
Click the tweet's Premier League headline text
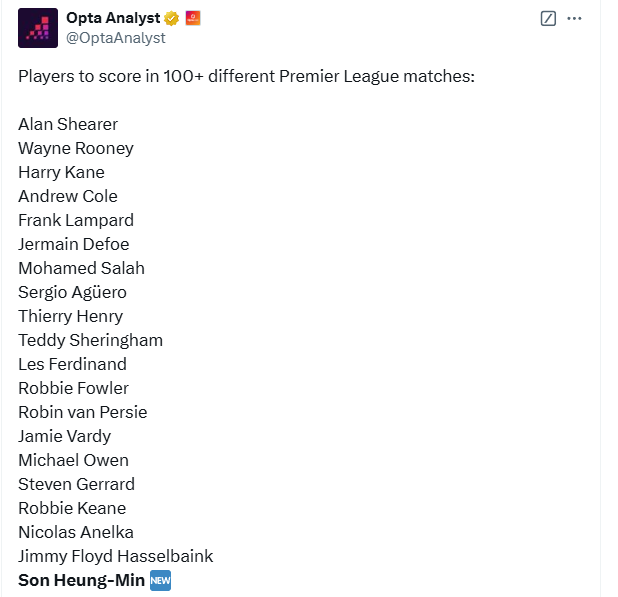pyautogui.click(x=245, y=76)
